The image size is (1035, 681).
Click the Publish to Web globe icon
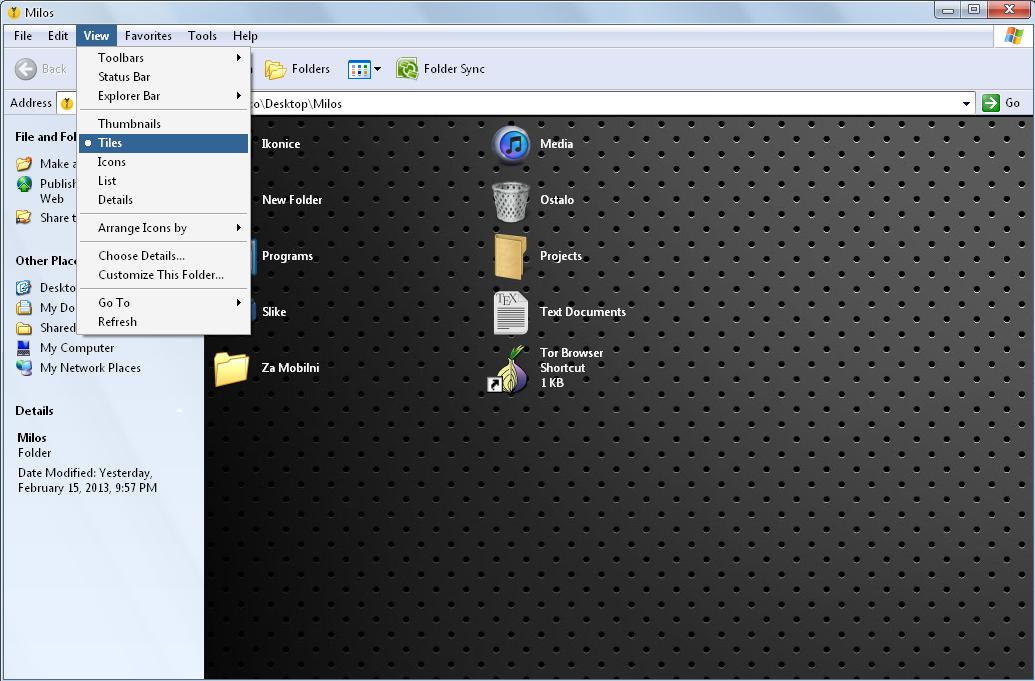point(24,184)
